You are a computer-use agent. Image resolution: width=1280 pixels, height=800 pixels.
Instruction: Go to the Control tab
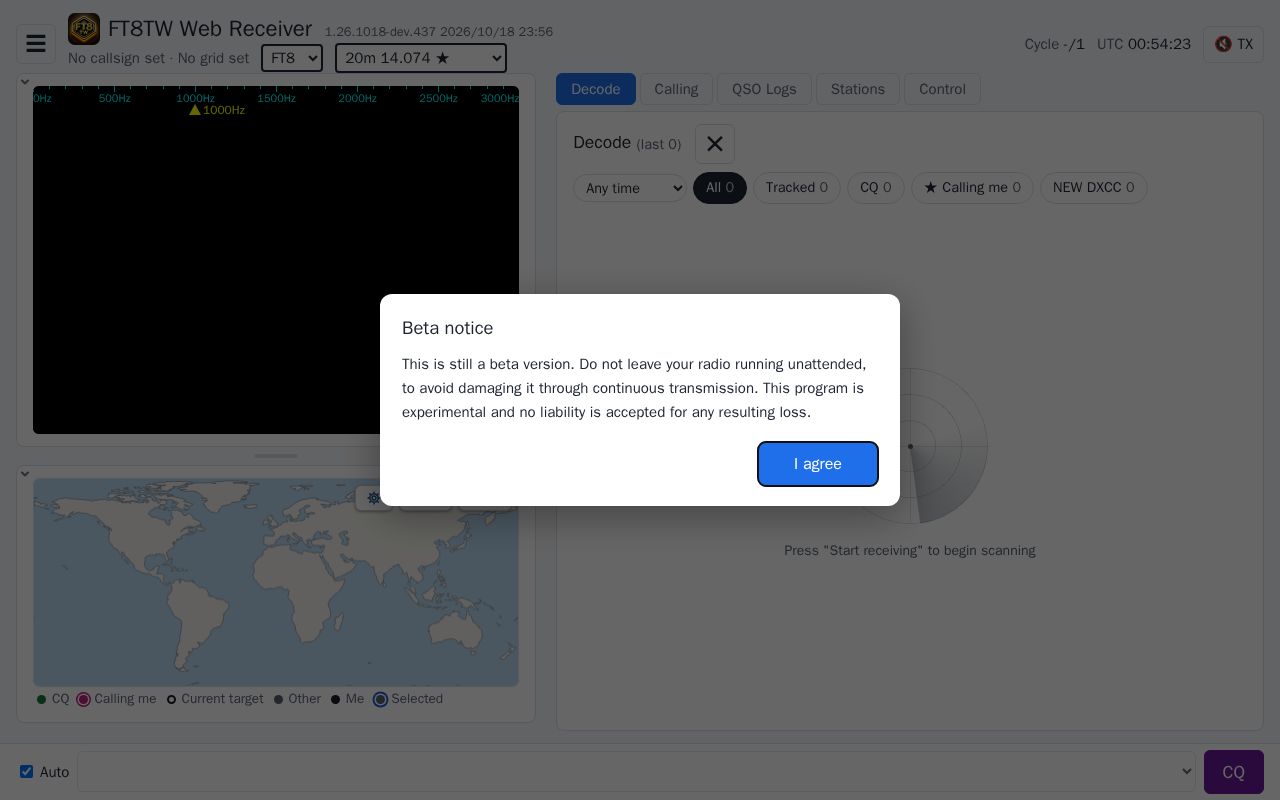[x=942, y=89]
